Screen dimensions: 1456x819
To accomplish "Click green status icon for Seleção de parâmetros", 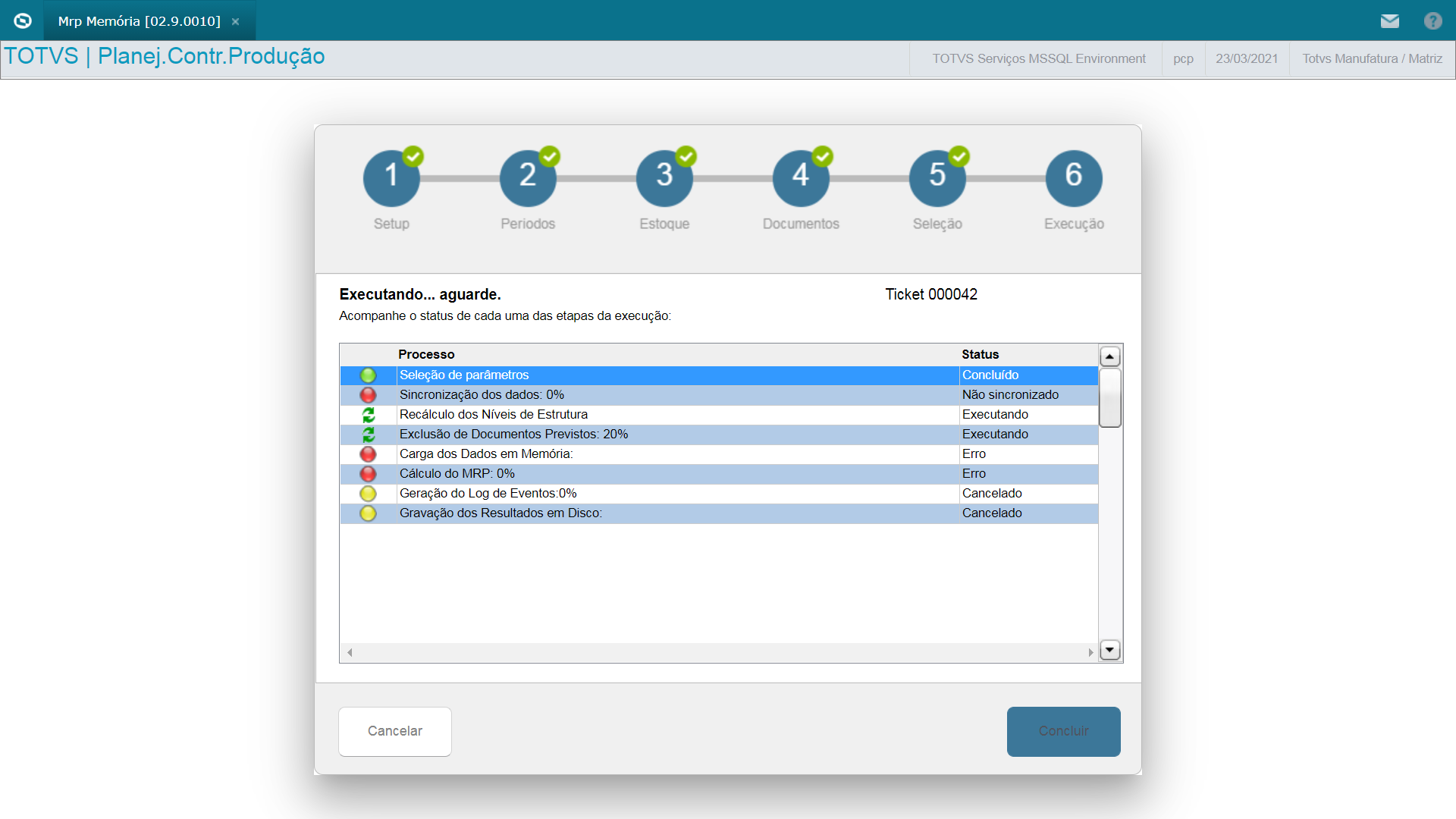I will tap(368, 375).
